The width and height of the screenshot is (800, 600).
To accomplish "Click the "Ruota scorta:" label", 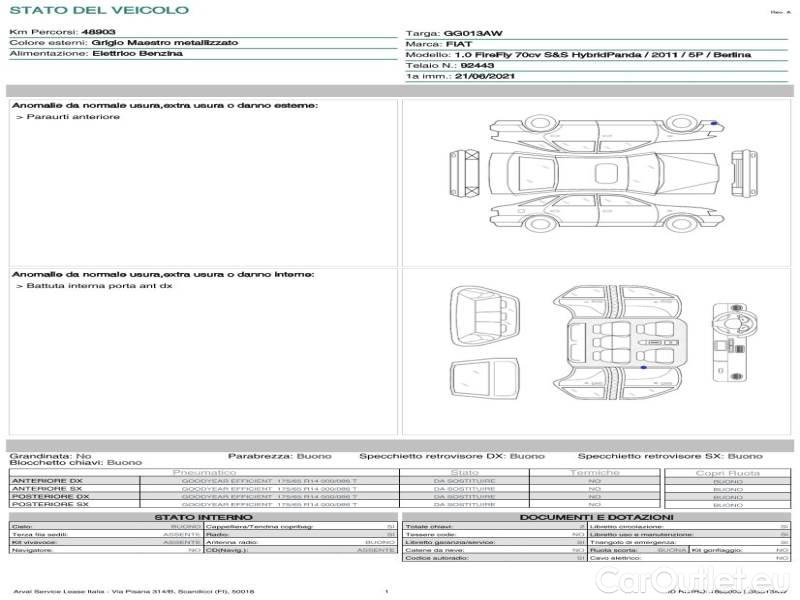I will click(x=614, y=551).
